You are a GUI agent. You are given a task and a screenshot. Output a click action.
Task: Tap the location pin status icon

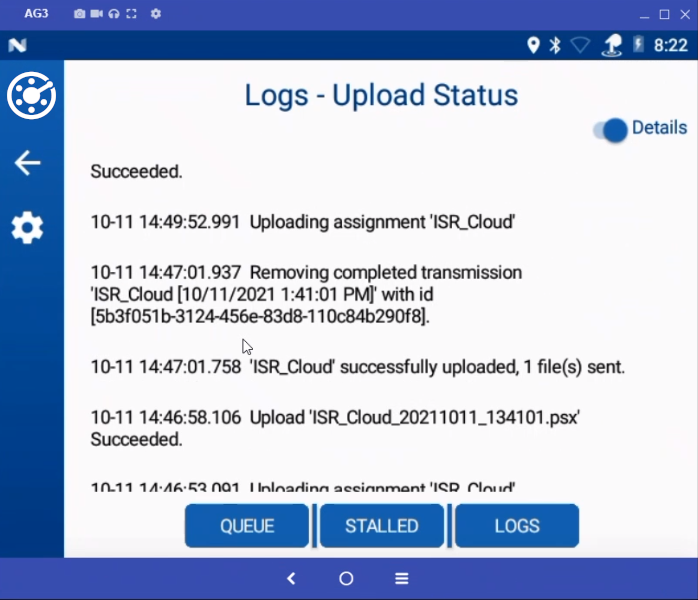(533, 45)
